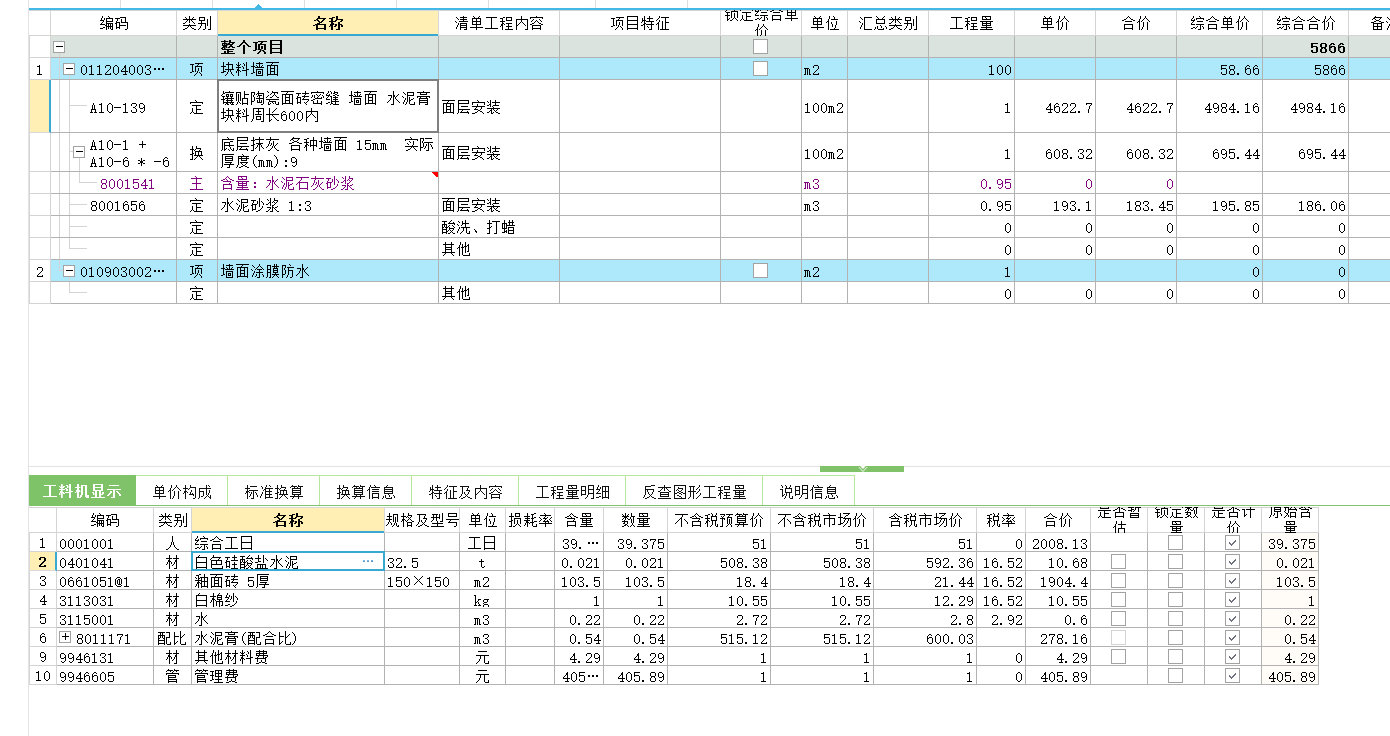The width and height of the screenshot is (1390, 736).
Task: Check 是否暂估 for 白棉纱 row
Action: click(x=1118, y=600)
